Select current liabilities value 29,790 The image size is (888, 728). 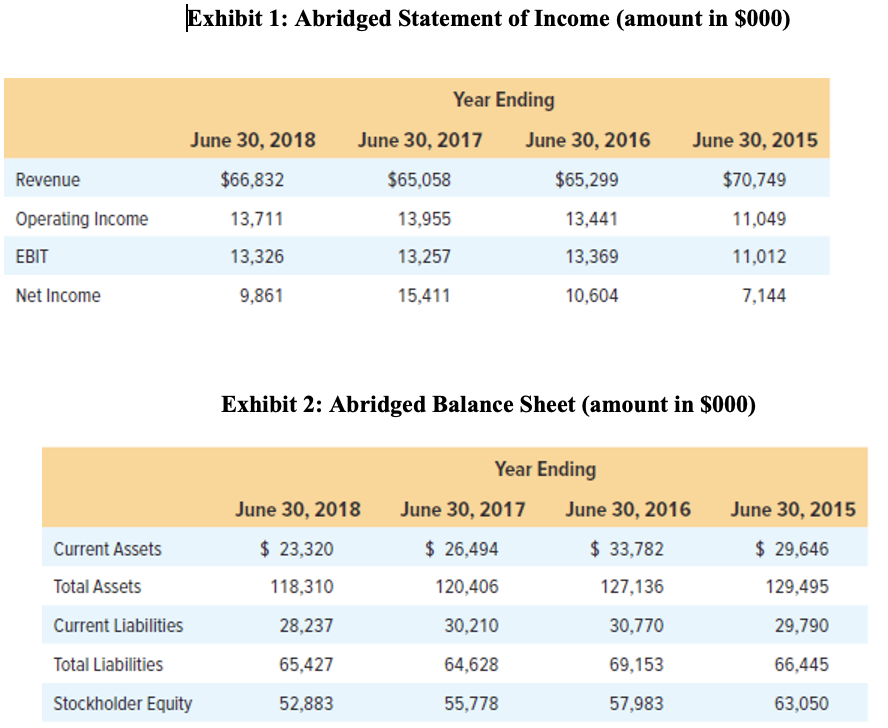click(802, 625)
